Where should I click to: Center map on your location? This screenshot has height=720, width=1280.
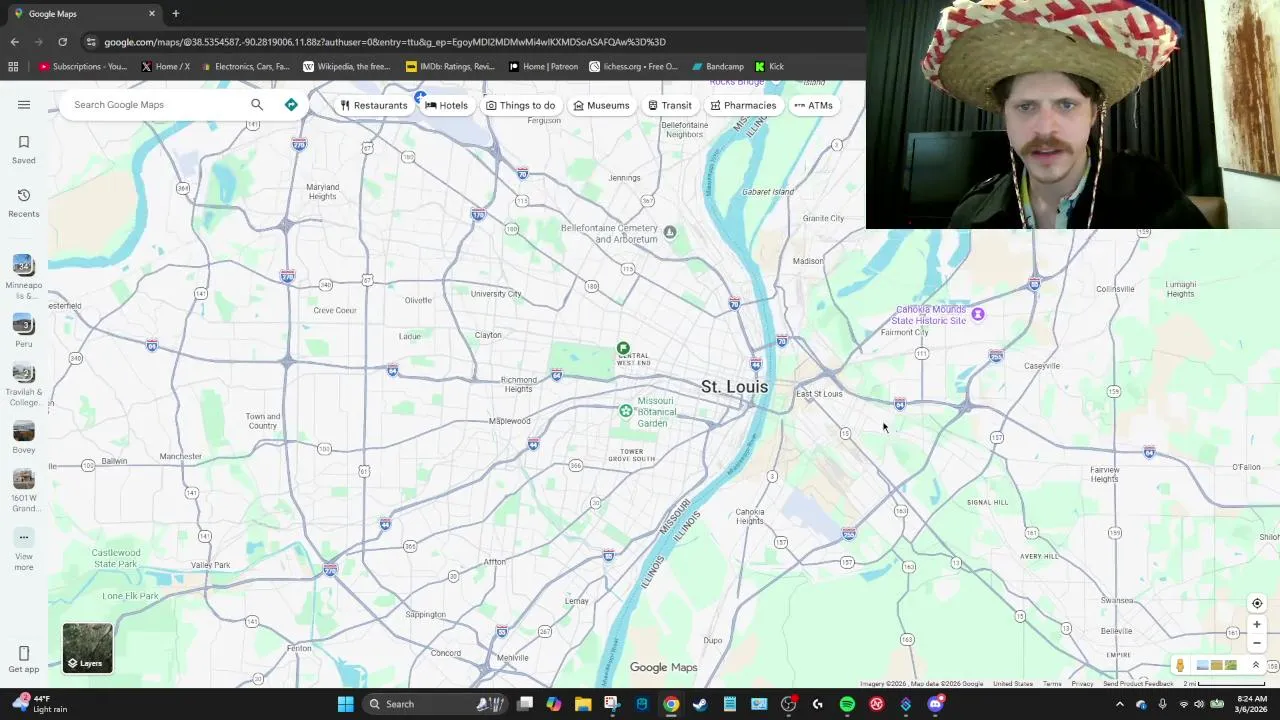tap(1257, 603)
